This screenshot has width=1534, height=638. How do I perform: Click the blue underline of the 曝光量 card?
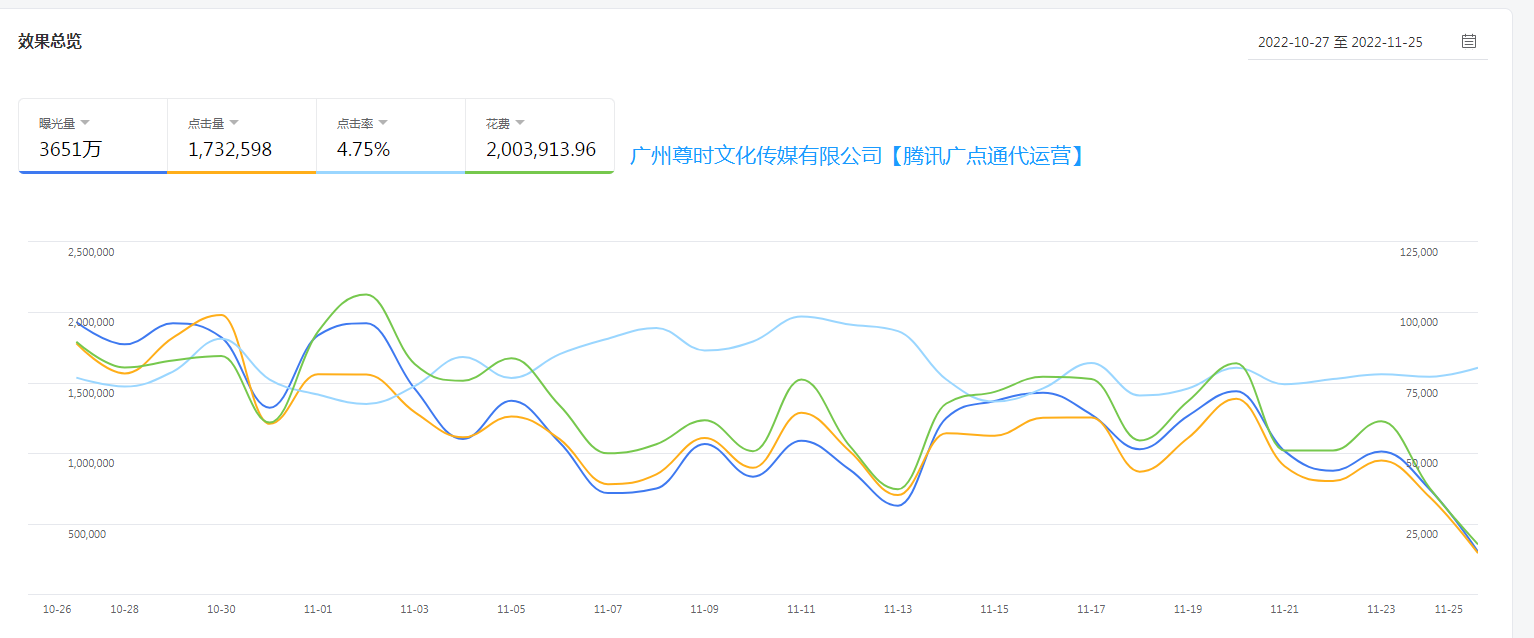click(x=92, y=172)
